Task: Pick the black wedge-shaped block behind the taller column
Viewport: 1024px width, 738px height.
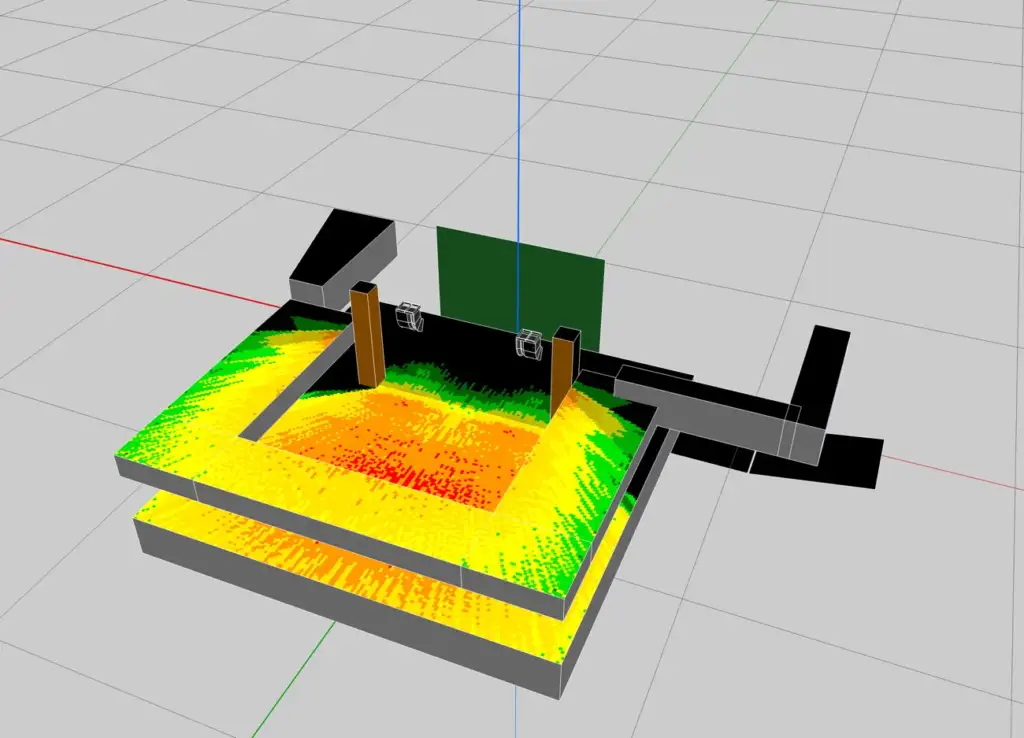Action: 343,258
